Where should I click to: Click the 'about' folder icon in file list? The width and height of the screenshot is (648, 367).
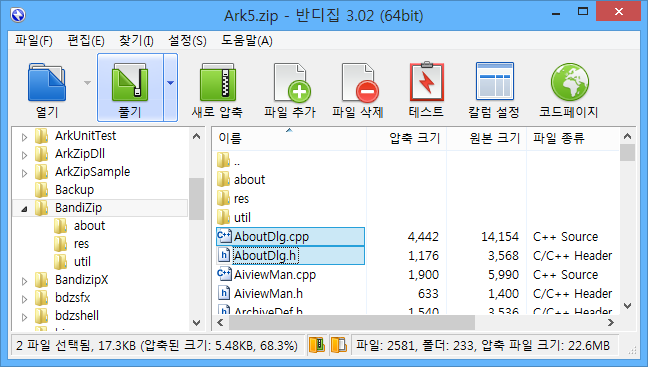coord(224,179)
